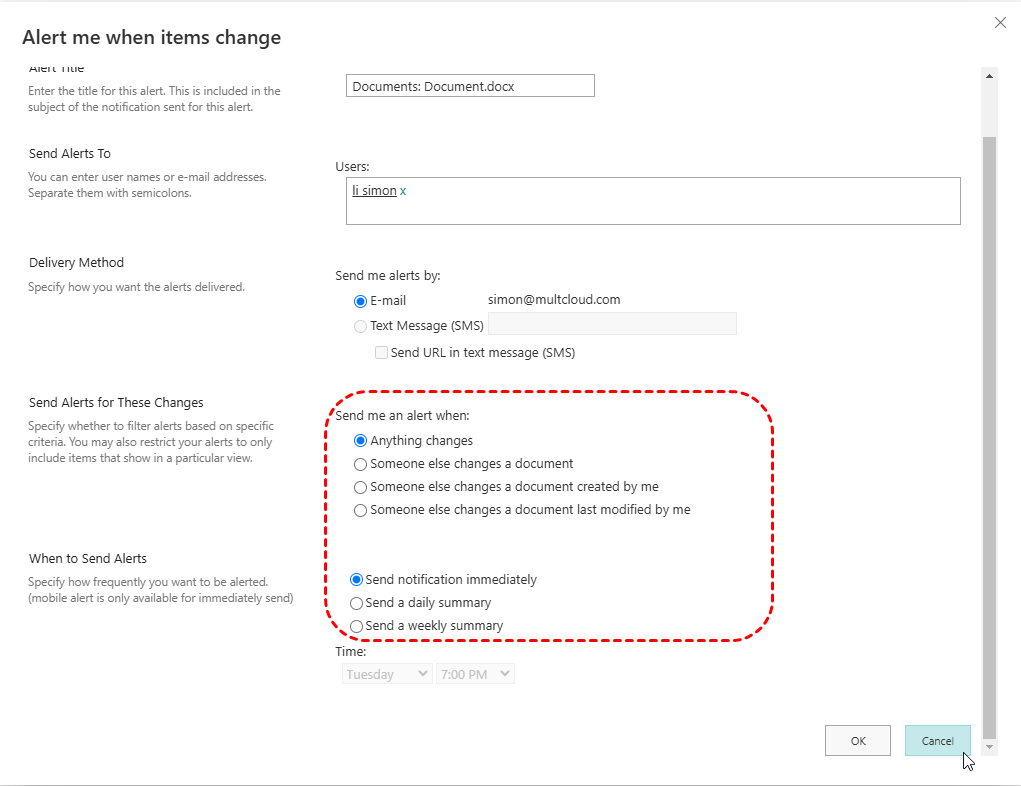Close the alert dialog with the X icon
This screenshot has width=1021, height=786.
click(1000, 23)
